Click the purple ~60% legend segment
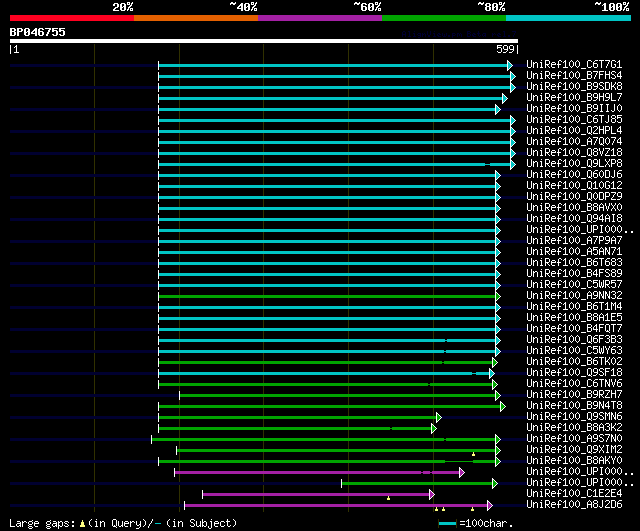 pos(320,18)
